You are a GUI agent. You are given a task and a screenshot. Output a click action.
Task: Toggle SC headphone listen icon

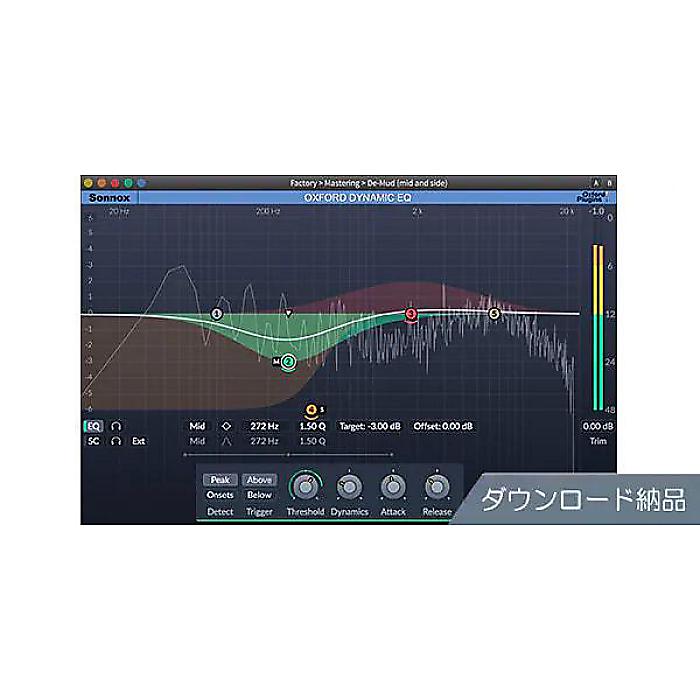(116, 441)
